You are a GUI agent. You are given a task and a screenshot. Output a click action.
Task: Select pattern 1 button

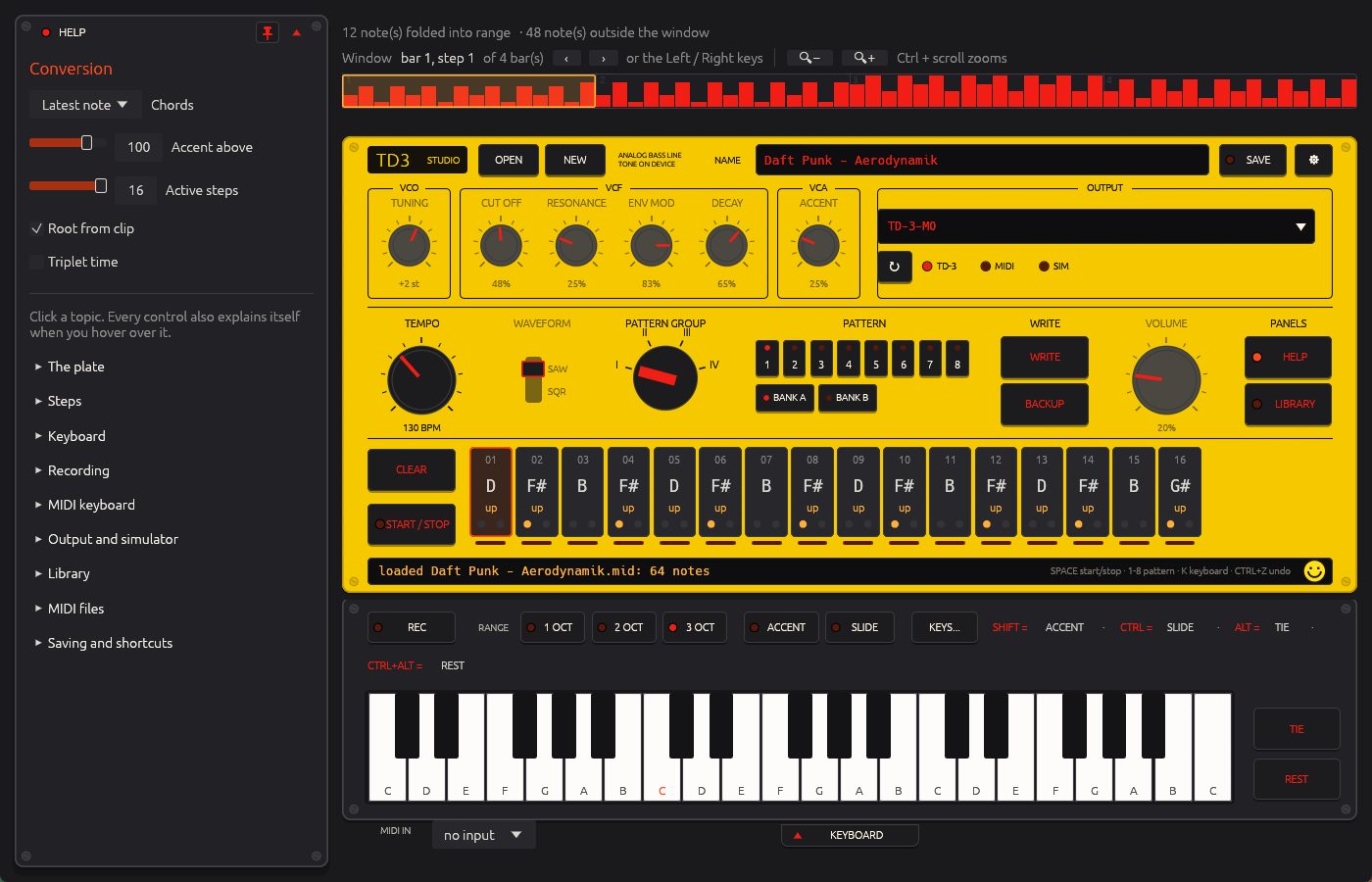[x=766, y=358]
